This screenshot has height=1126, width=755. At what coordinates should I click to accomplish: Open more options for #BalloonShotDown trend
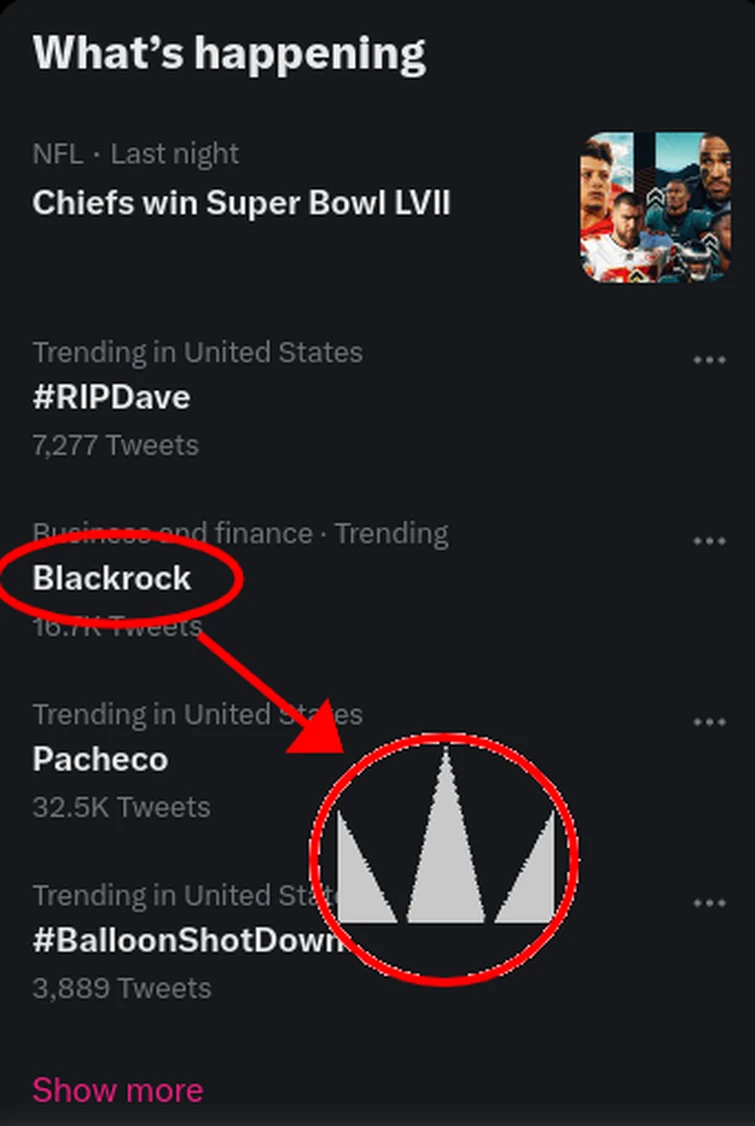[709, 903]
